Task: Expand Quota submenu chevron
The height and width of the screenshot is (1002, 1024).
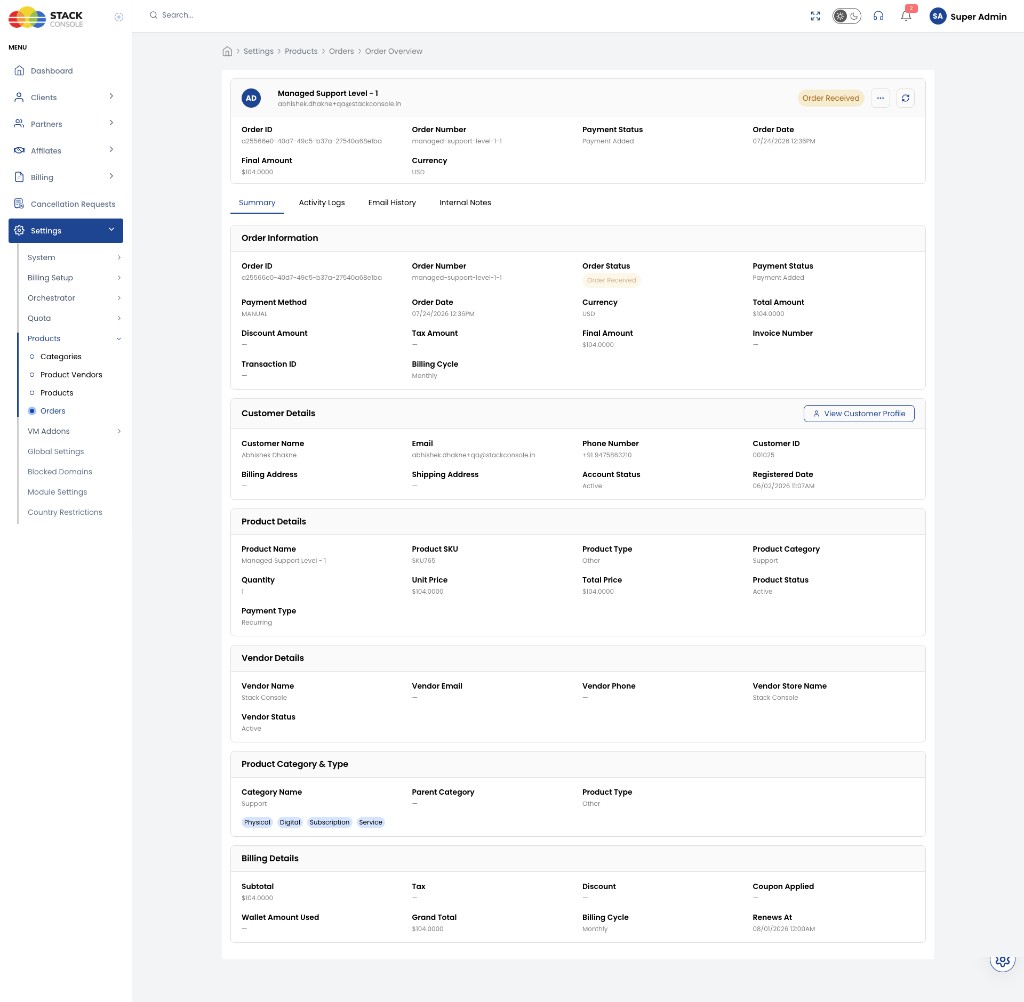Action: click(119, 318)
